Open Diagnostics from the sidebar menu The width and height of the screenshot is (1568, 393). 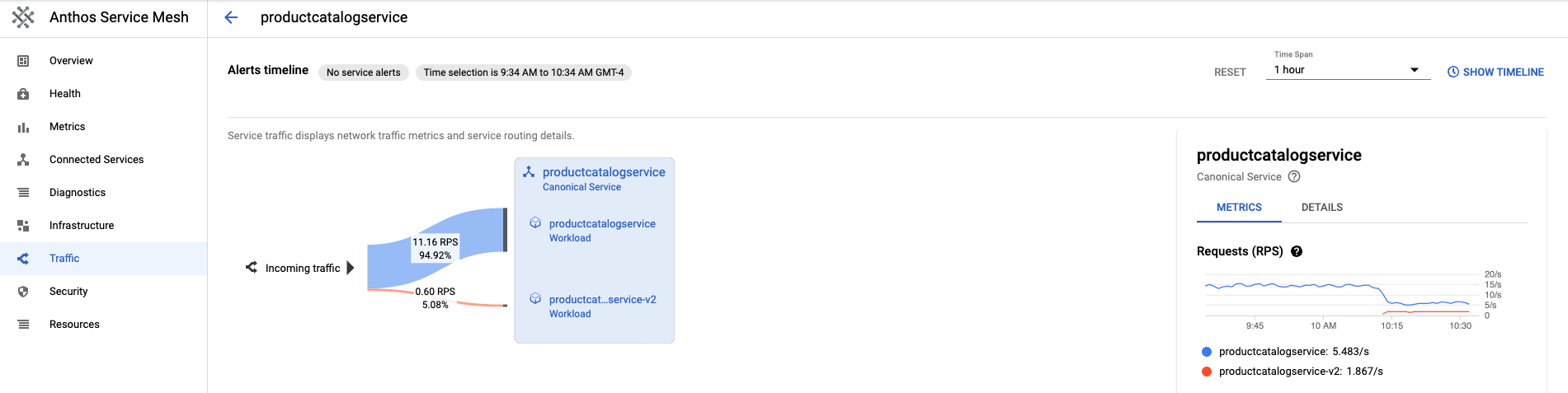click(78, 193)
